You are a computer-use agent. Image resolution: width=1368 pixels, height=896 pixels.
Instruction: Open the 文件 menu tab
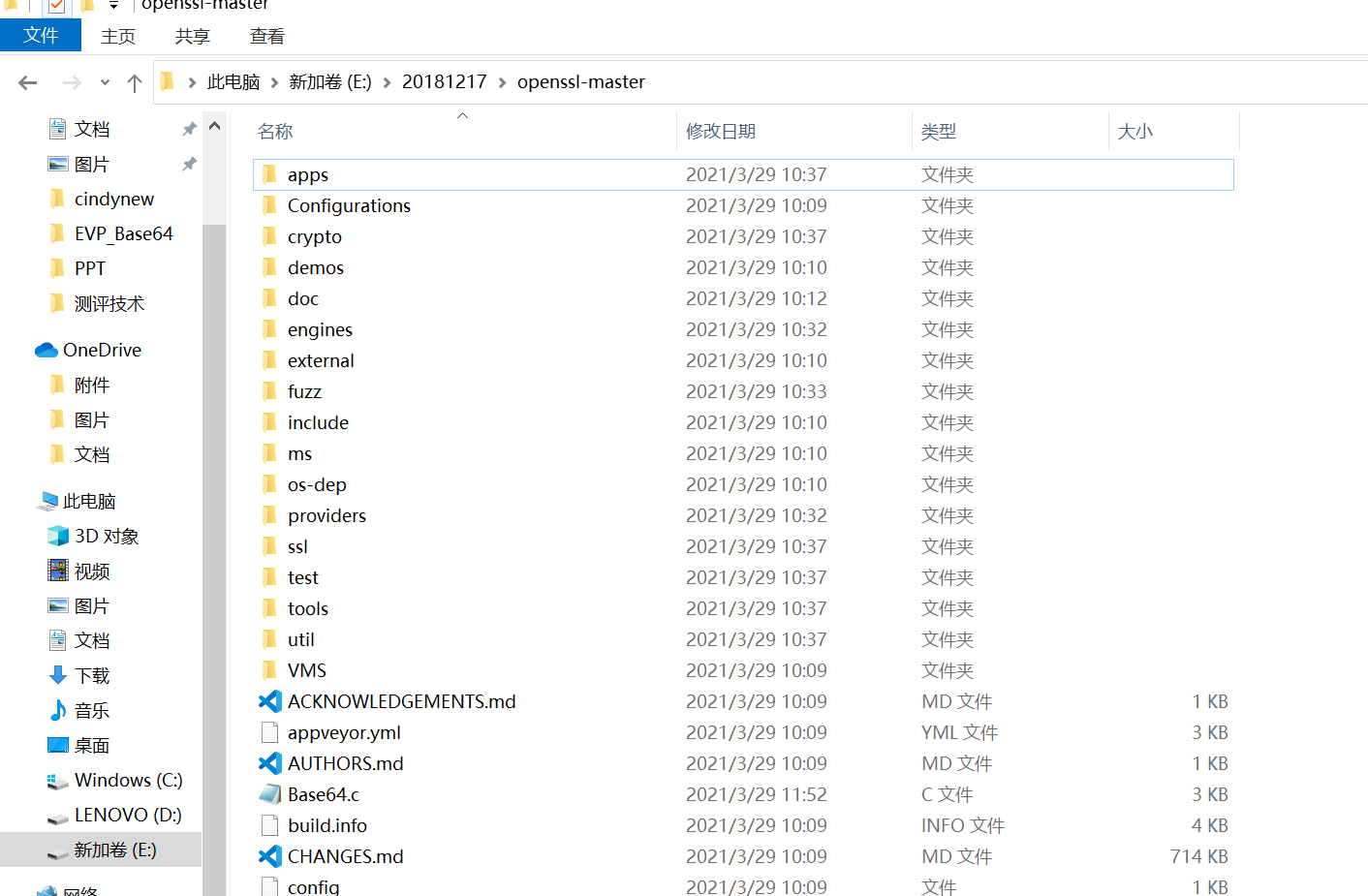pyautogui.click(x=41, y=36)
